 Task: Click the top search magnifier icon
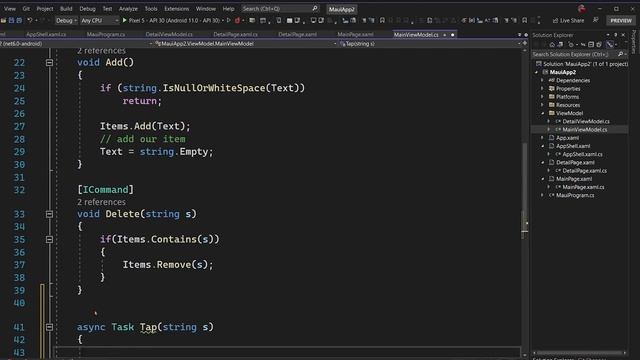tap(315, 9)
